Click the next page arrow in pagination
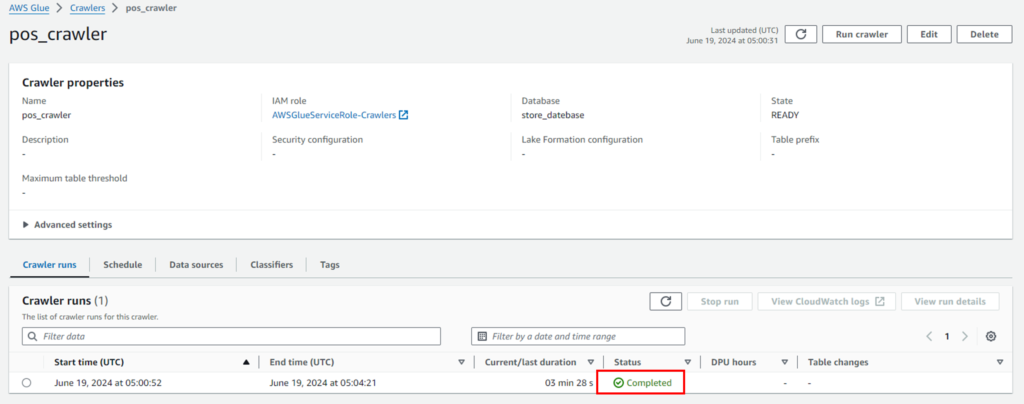1024x404 pixels. point(965,336)
